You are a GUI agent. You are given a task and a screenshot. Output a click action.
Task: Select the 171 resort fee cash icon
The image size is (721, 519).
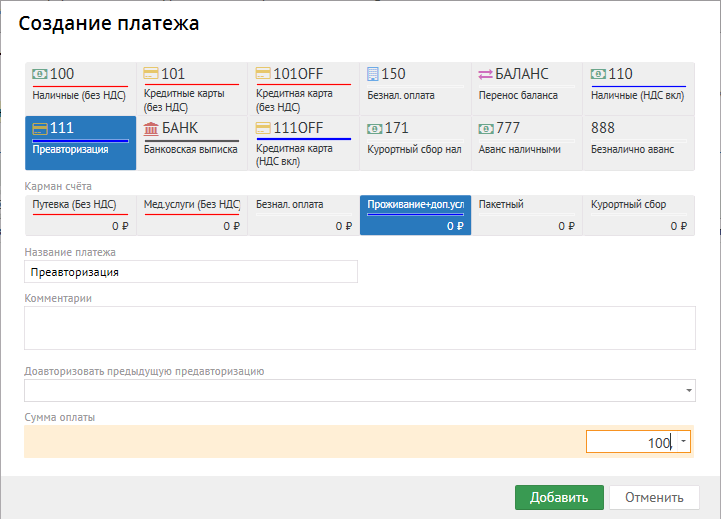375,128
